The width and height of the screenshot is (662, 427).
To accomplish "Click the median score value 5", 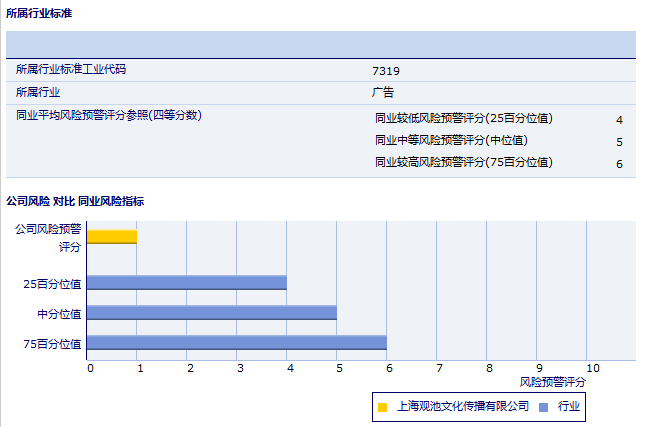I will coord(619,142).
